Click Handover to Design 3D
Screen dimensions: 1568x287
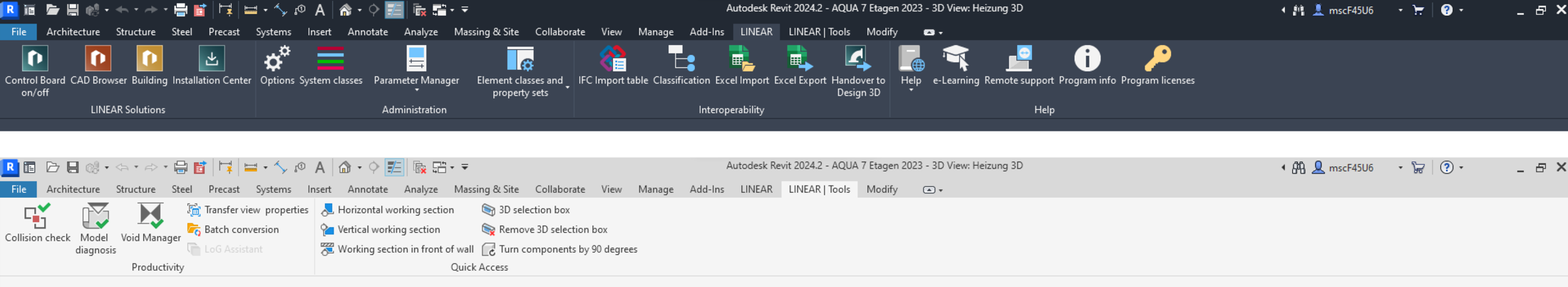858,71
